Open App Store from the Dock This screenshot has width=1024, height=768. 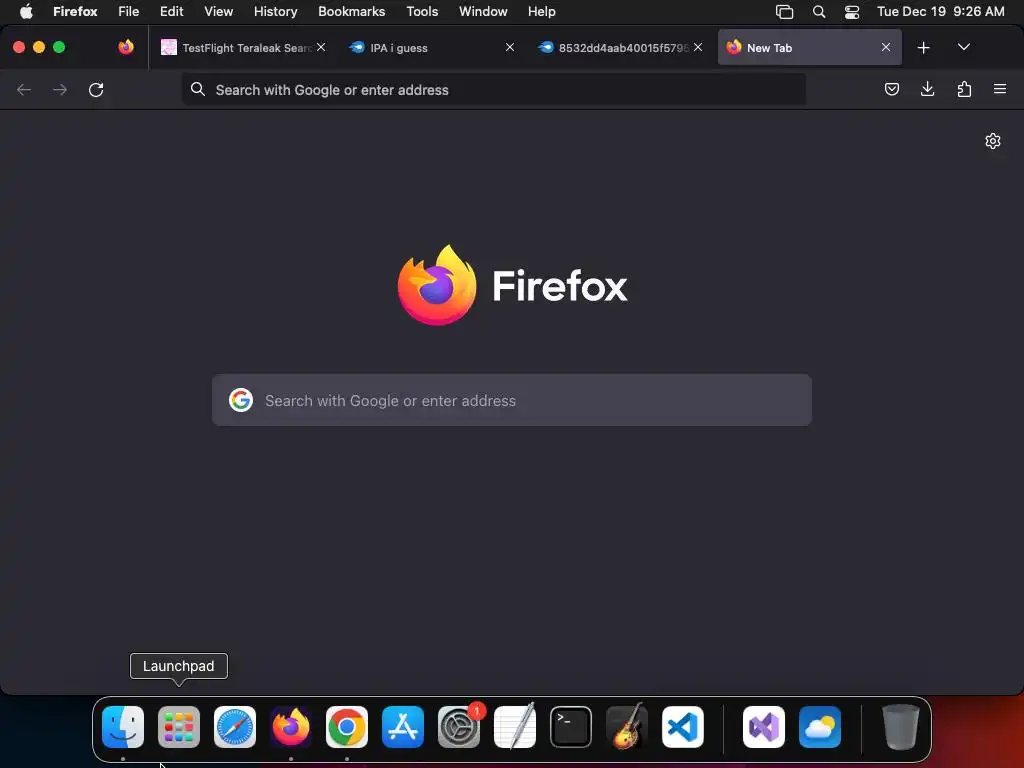pyautogui.click(x=403, y=726)
